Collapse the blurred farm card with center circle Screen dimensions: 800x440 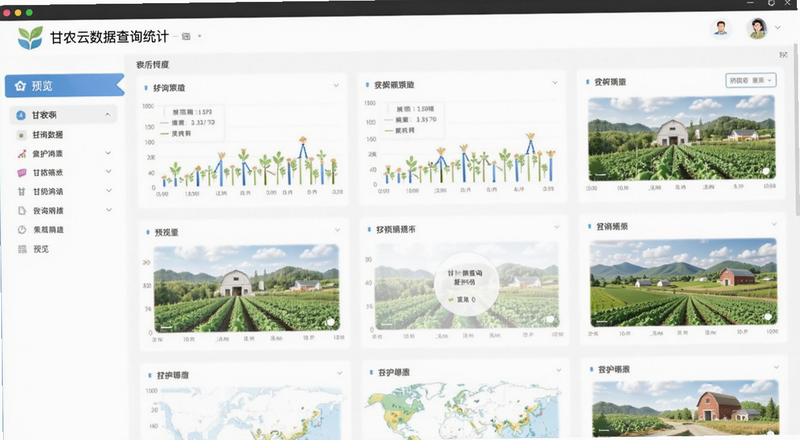(557, 227)
